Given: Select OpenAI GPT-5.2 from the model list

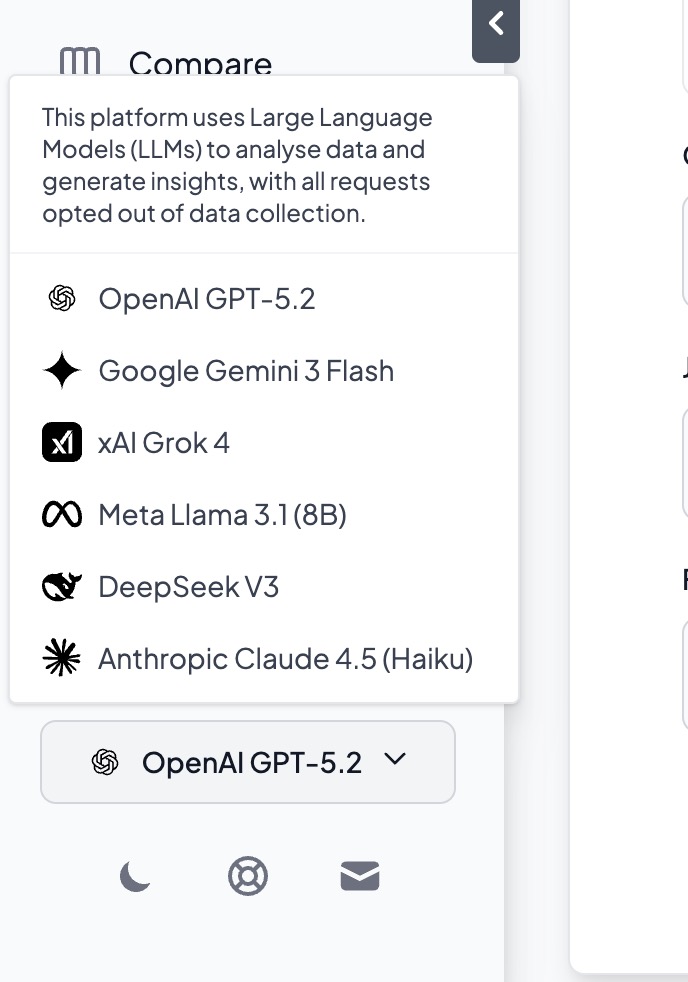Looking at the screenshot, I should pos(207,299).
